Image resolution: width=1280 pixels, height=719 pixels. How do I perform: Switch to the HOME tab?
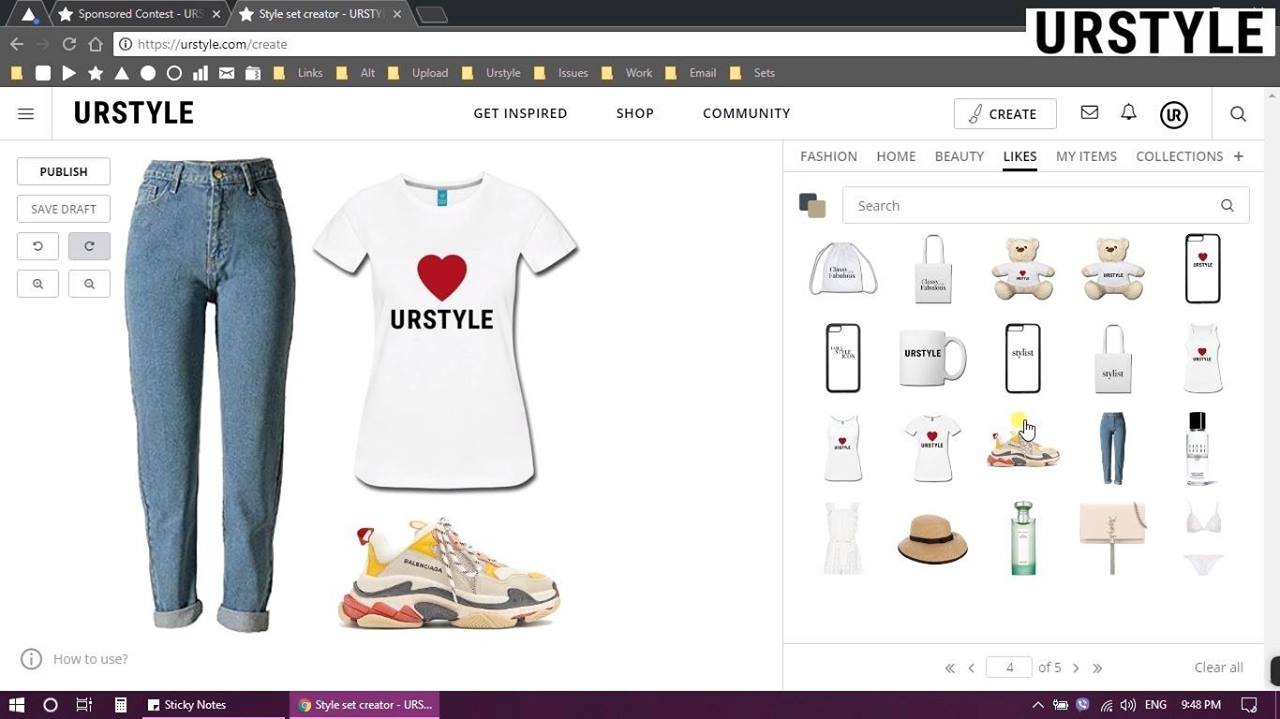coord(896,156)
